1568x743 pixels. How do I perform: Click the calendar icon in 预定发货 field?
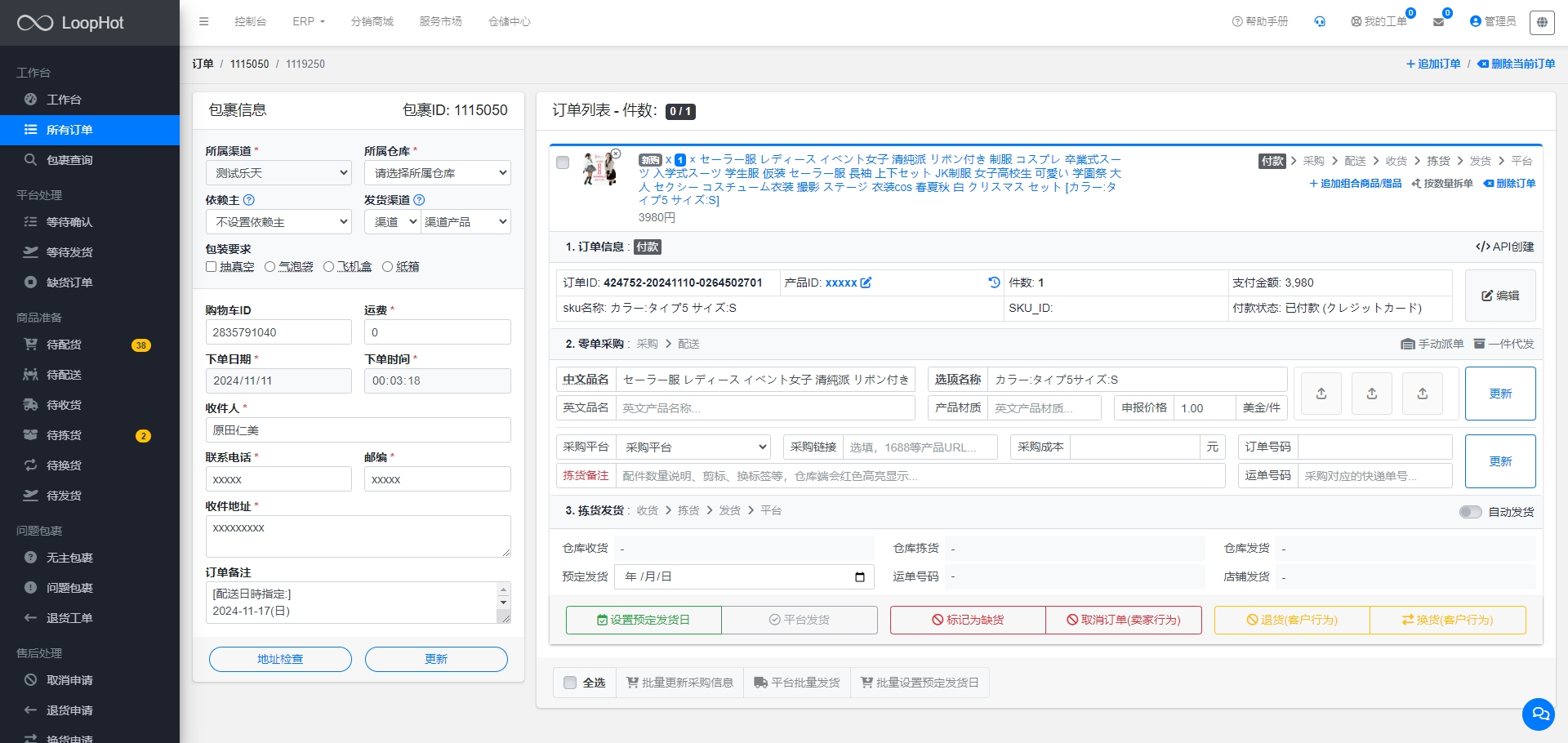859,577
